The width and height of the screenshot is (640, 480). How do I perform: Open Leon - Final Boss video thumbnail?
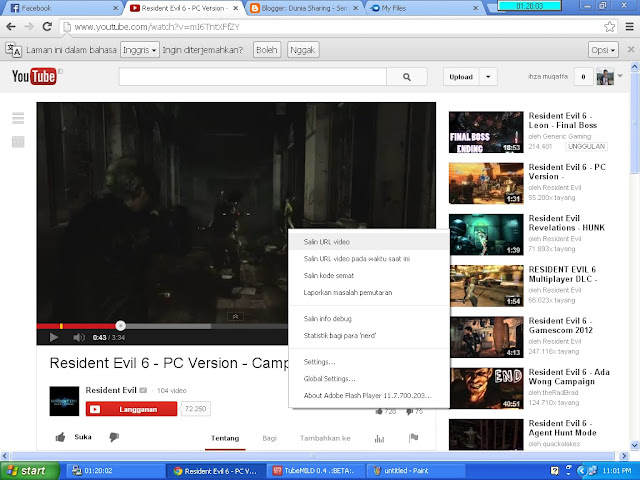click(486, 132)
